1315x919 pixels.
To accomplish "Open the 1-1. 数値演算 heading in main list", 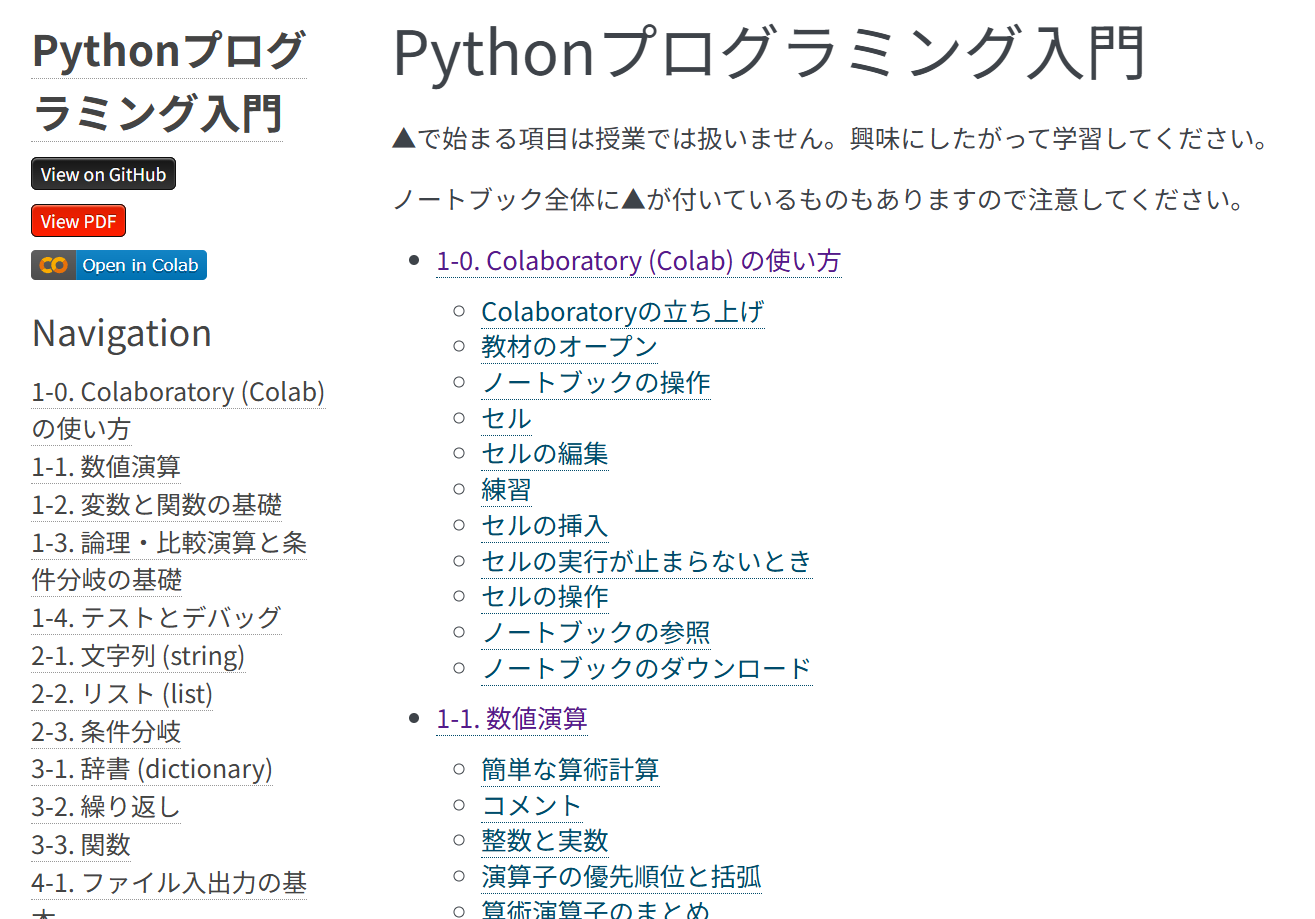I will click(511, 719).
